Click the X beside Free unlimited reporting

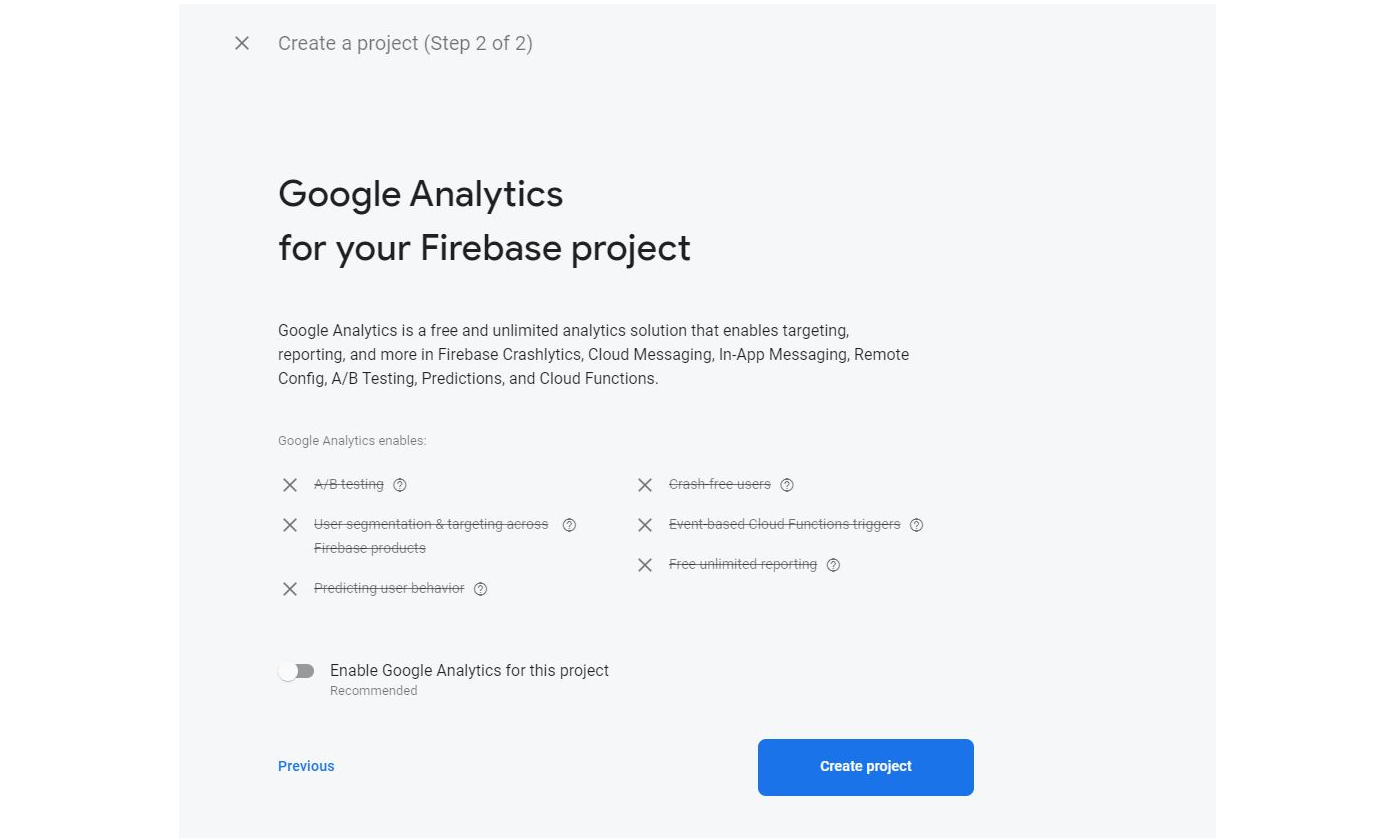[x=645, y=564]
